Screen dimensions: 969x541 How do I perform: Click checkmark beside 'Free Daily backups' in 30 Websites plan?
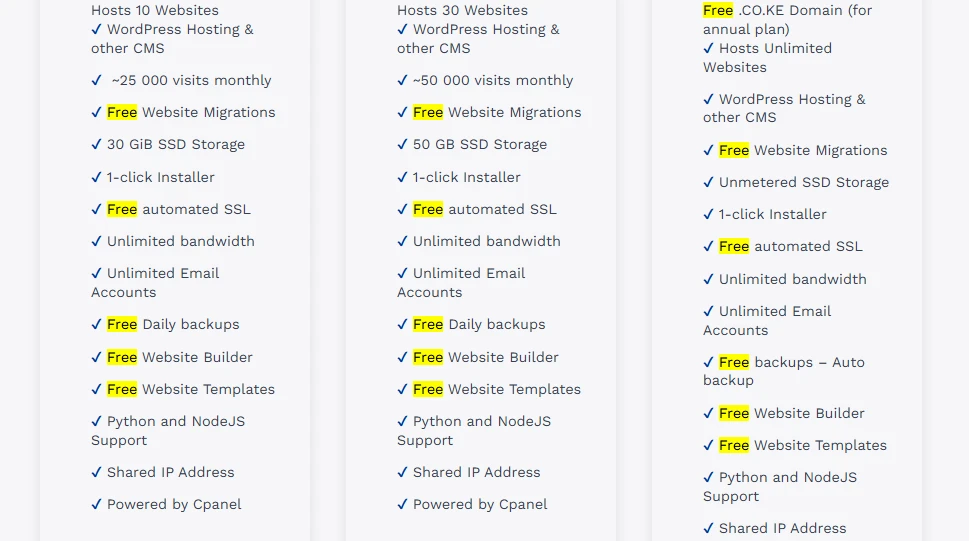(x=402, y=325)
